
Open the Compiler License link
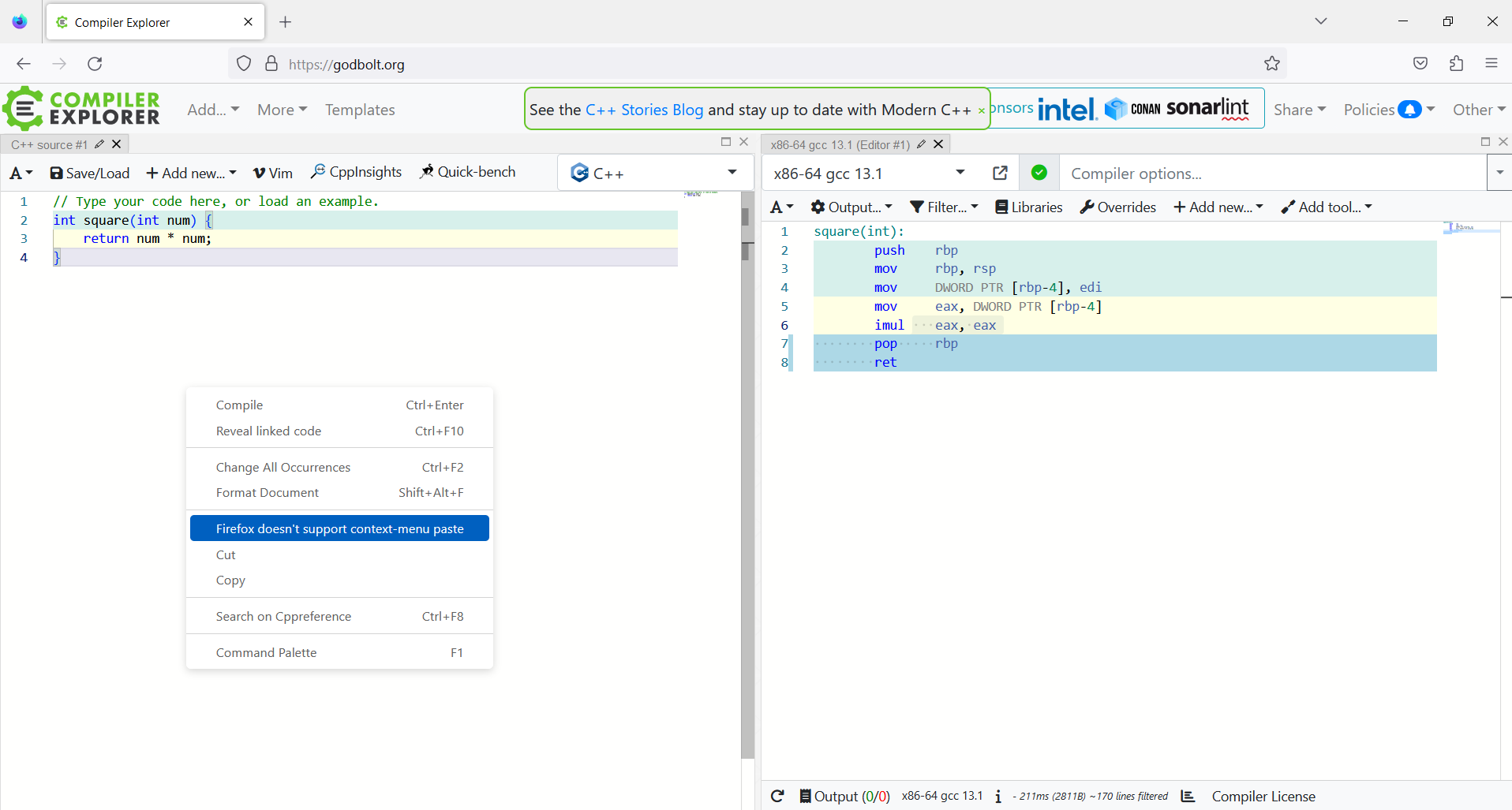click(x=1263, y=797)
